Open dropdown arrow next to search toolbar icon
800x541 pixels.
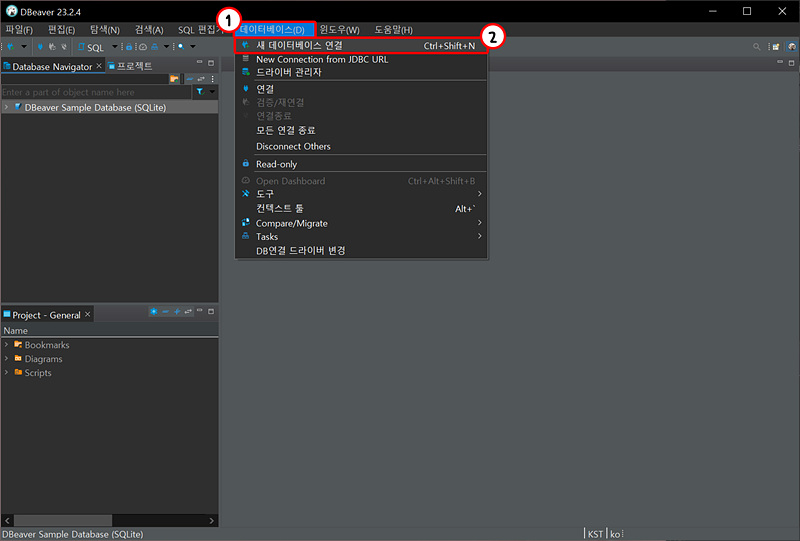pyautogui.click(x=193, y=47)
